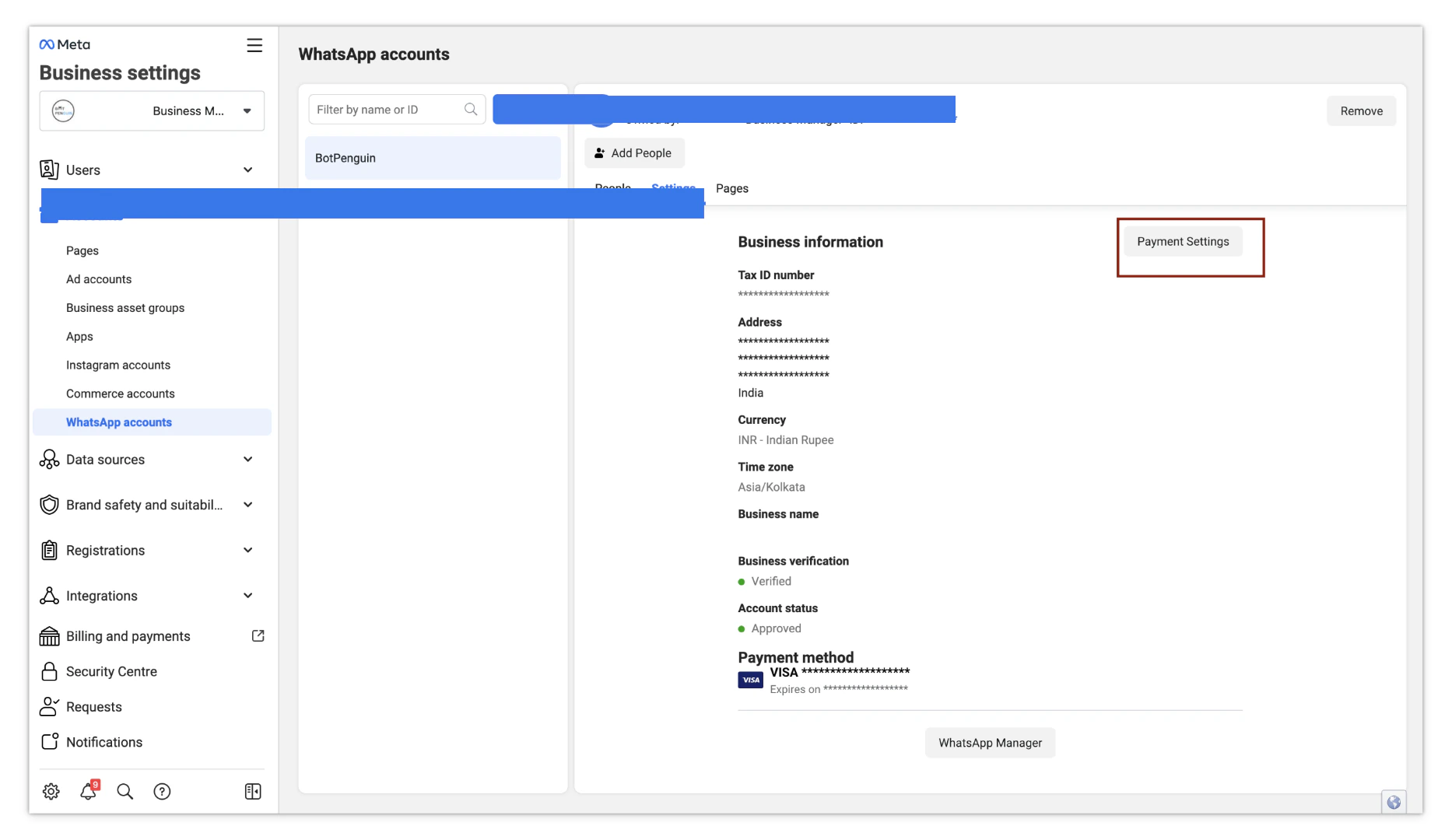Open Ad accounts in the sidebar
This screenshot has width=1452, height=840.
tap(99, 279)
